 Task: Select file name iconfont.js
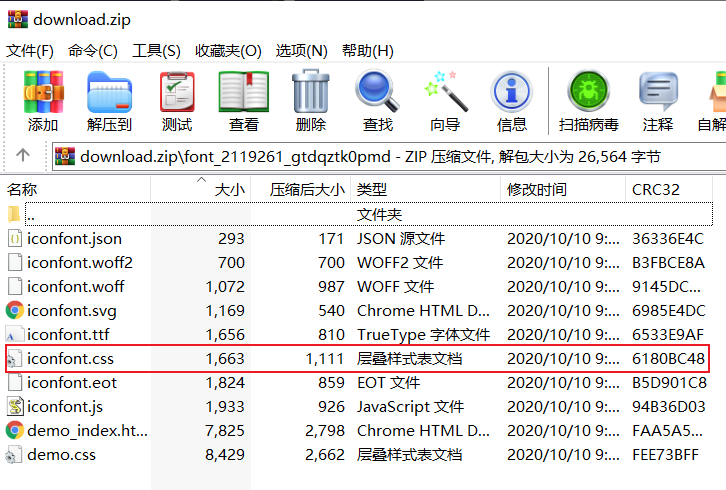pos(65,407)
